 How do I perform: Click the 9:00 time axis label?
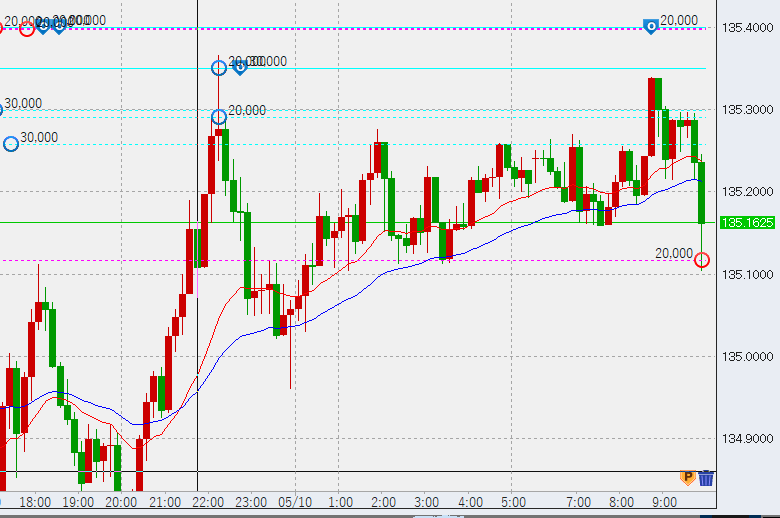click(x=664, y=501)
